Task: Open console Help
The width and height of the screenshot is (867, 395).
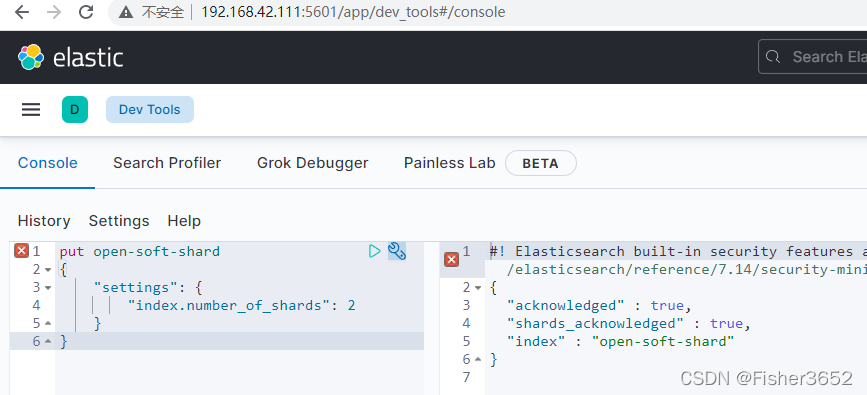Action: click(x=184, y=221)
